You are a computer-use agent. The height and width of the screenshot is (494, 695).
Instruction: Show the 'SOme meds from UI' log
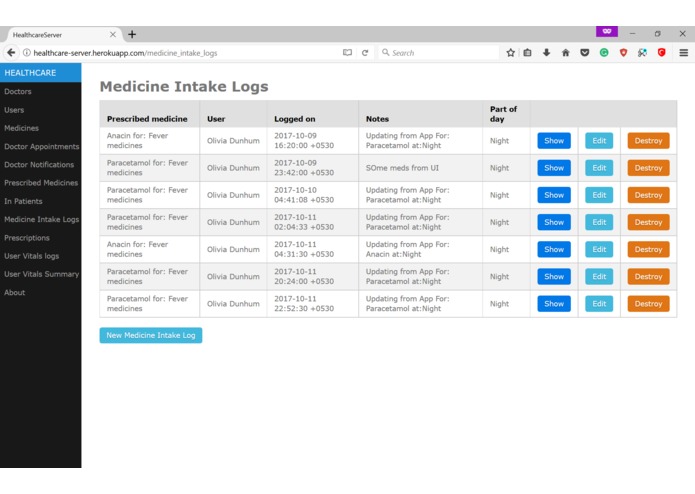coord(554,168)
